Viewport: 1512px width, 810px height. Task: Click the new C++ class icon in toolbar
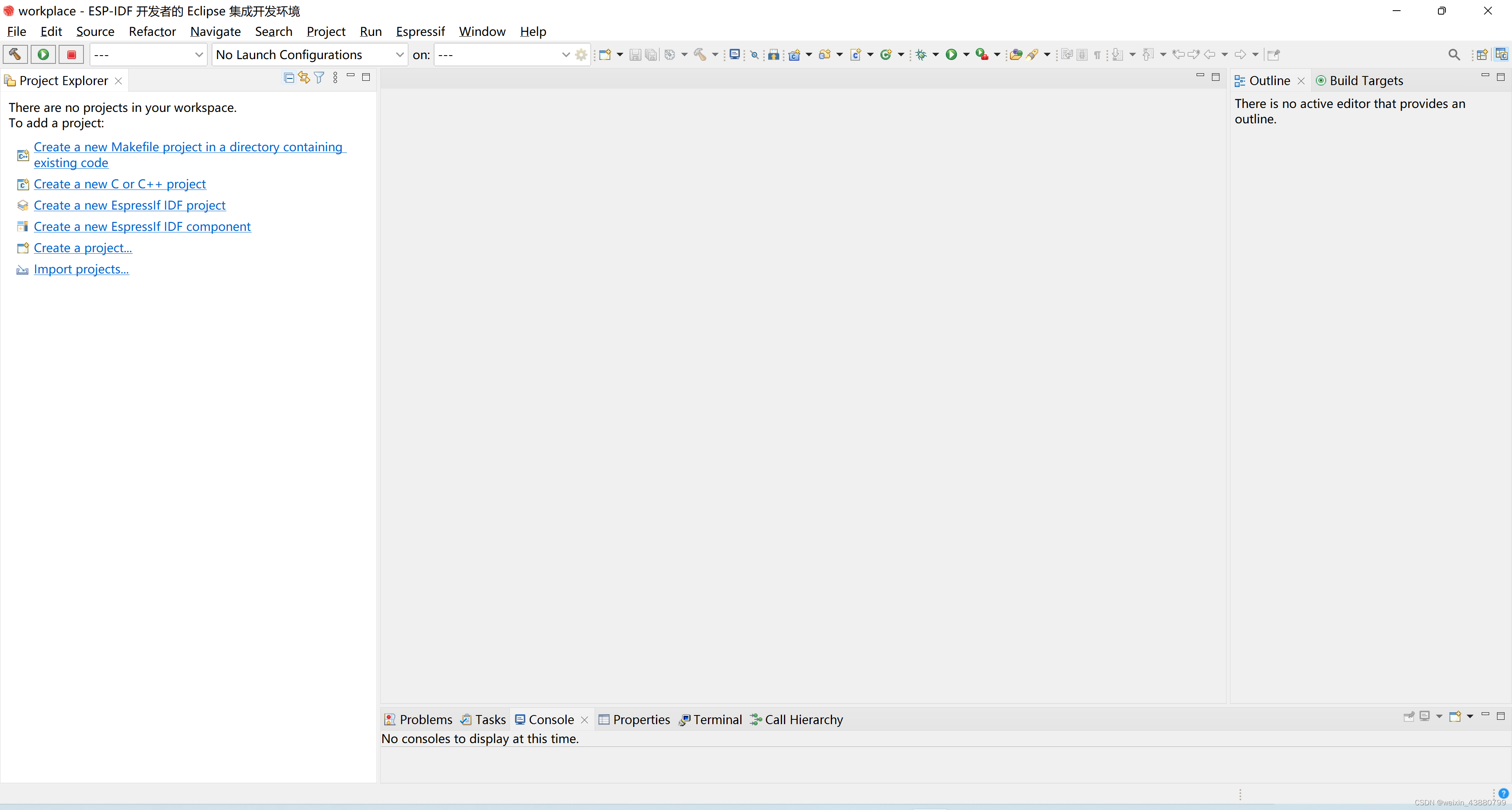[x=886, y=55]
